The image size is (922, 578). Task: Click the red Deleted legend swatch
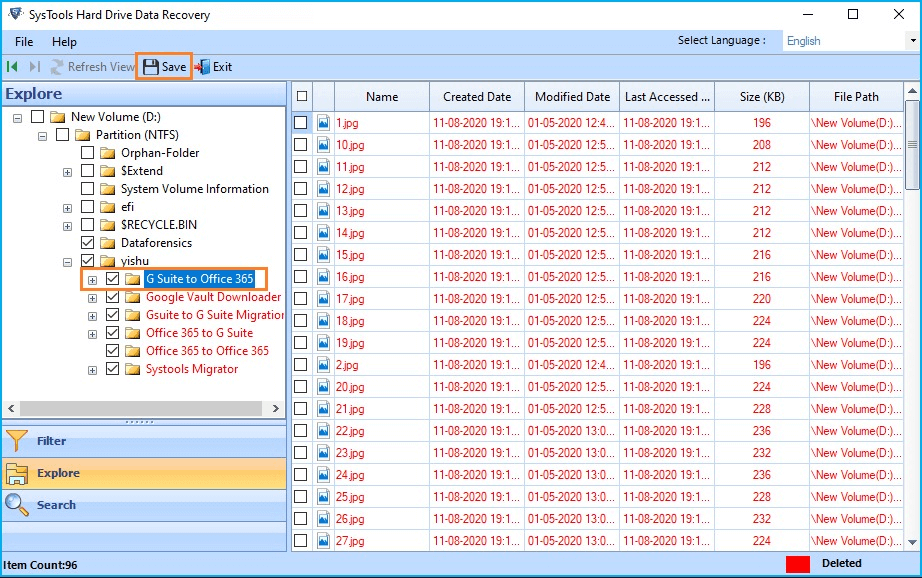pos(798,564)
